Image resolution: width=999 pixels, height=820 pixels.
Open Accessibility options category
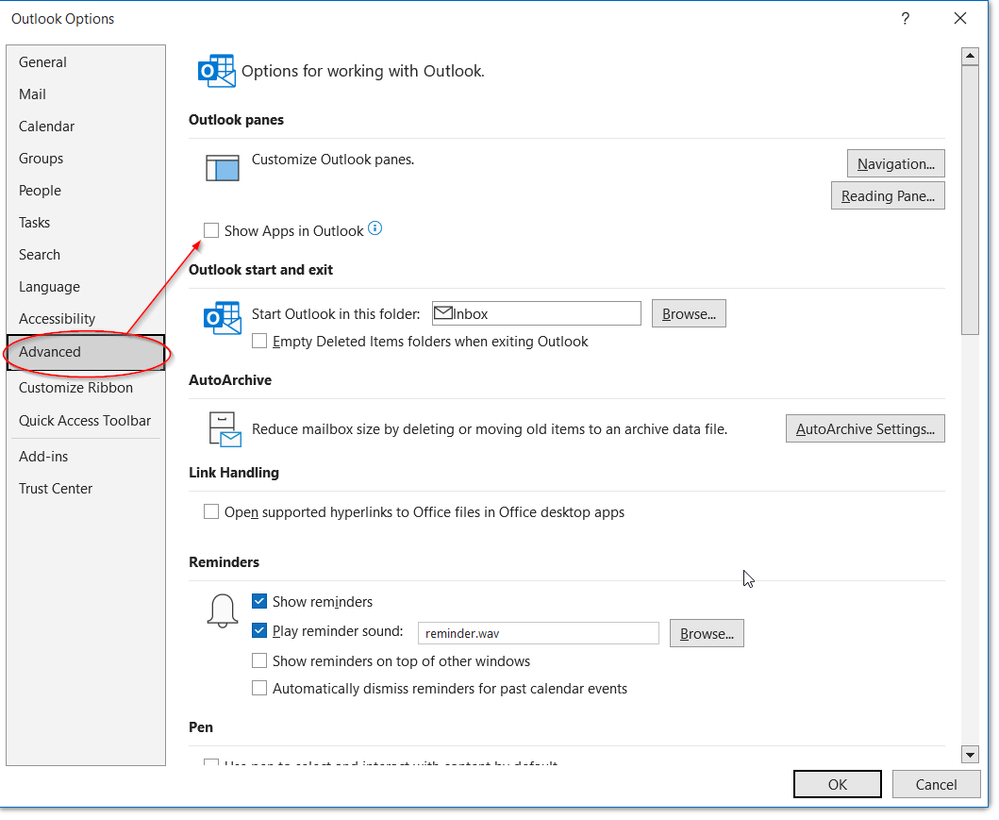86,319
